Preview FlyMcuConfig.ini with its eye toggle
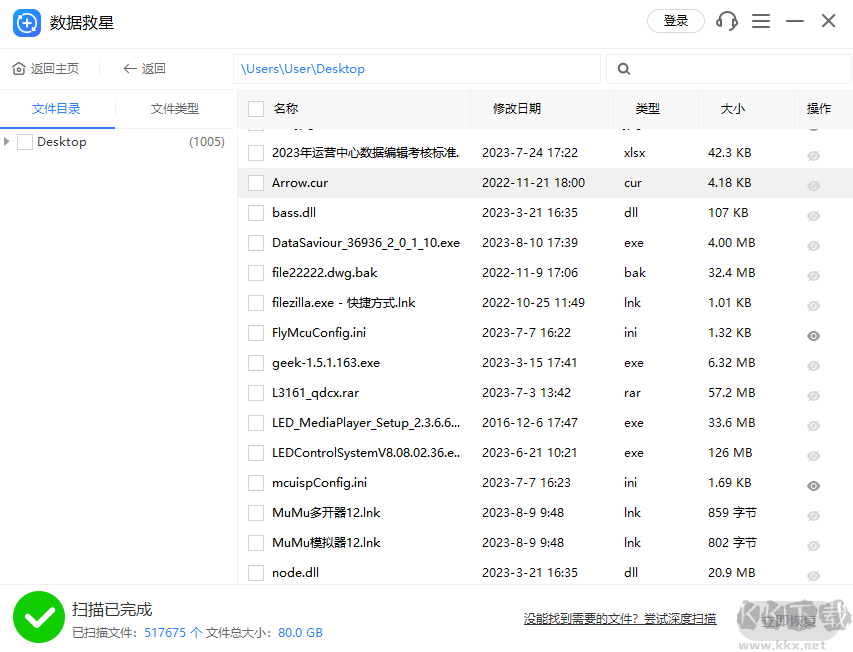Viewport: 853px width, 652px height. click(813, 336)
